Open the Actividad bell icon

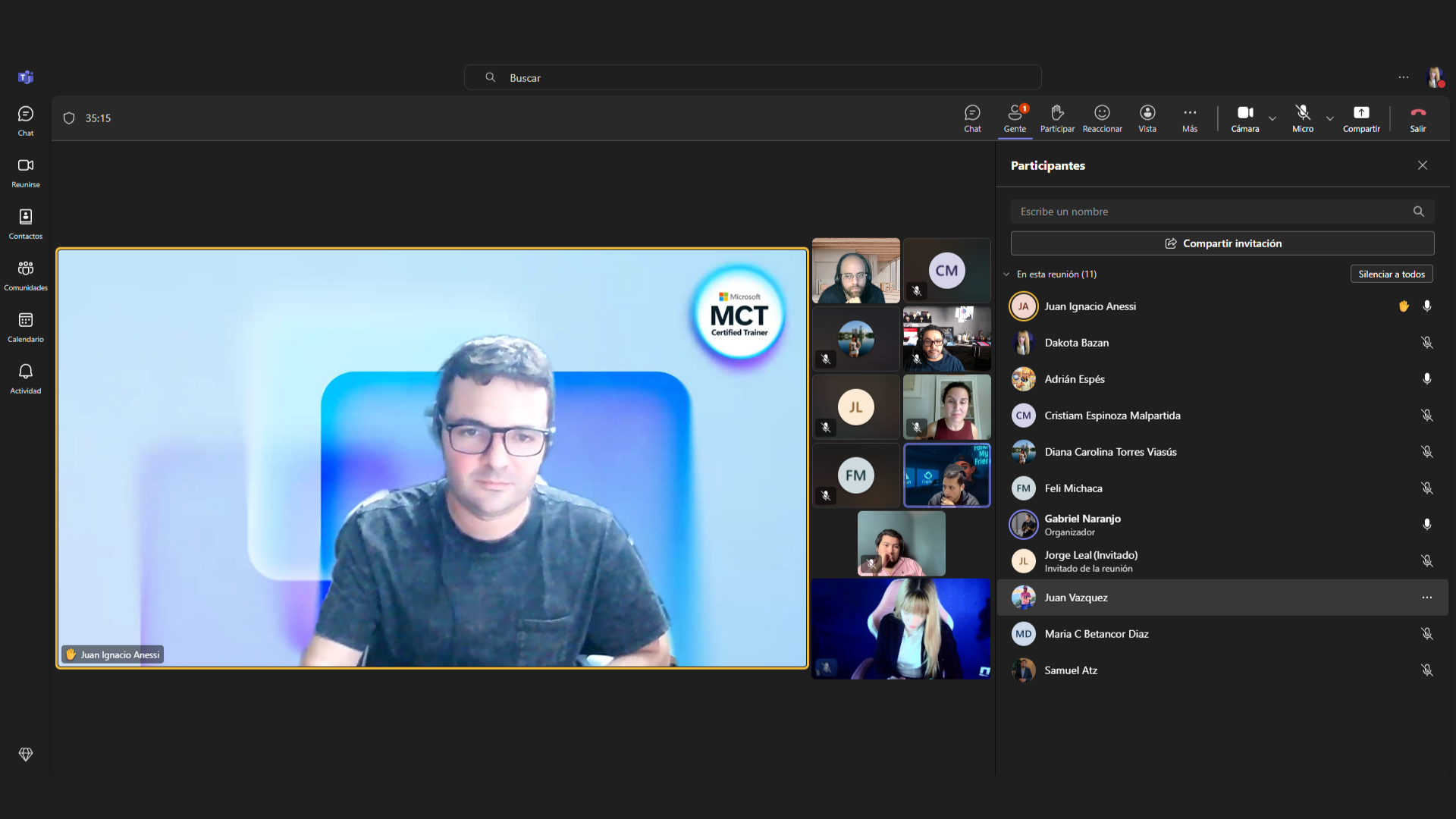click(x=26, y=378)
